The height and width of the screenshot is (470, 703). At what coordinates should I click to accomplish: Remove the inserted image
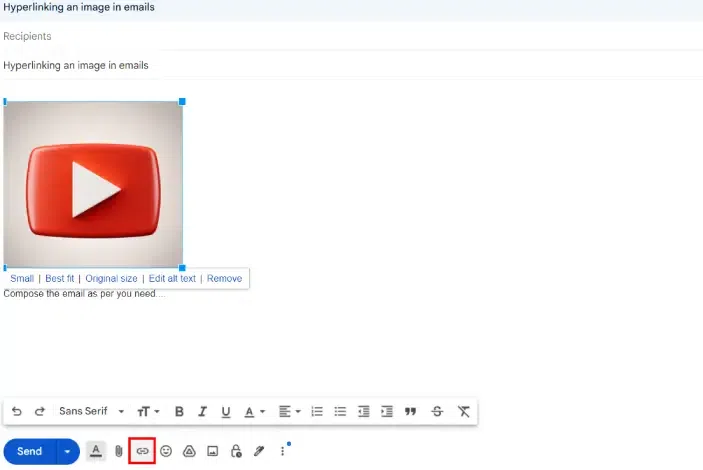click(x=224, y=279)
